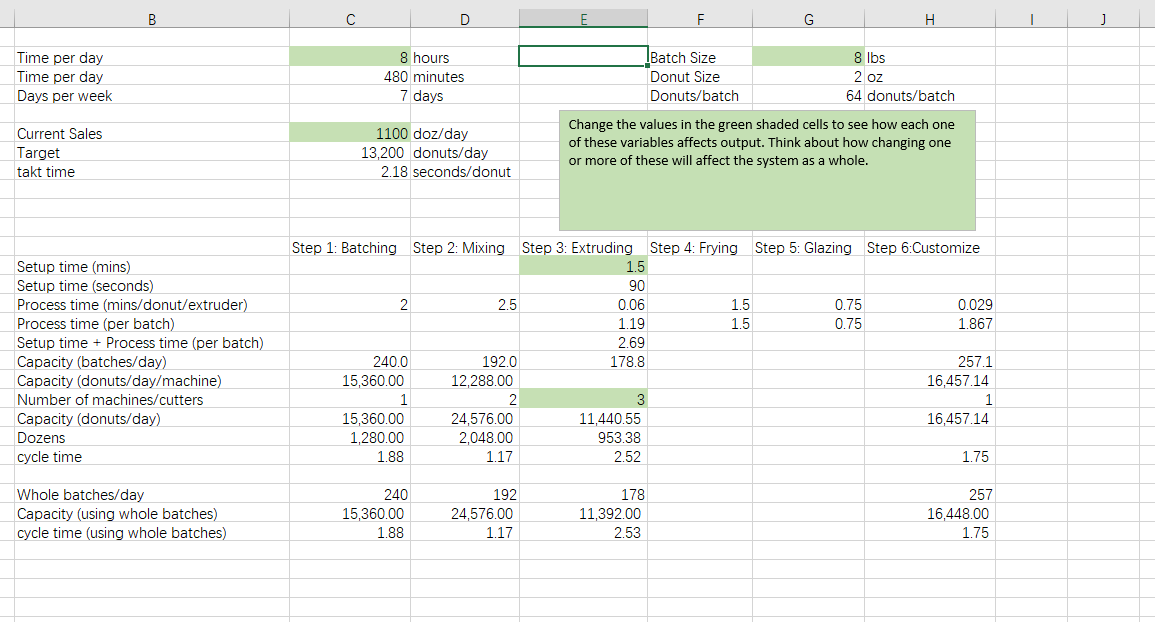Click the Target value 13,200
Screen dimensions: 1155x622
click(350, 152)
